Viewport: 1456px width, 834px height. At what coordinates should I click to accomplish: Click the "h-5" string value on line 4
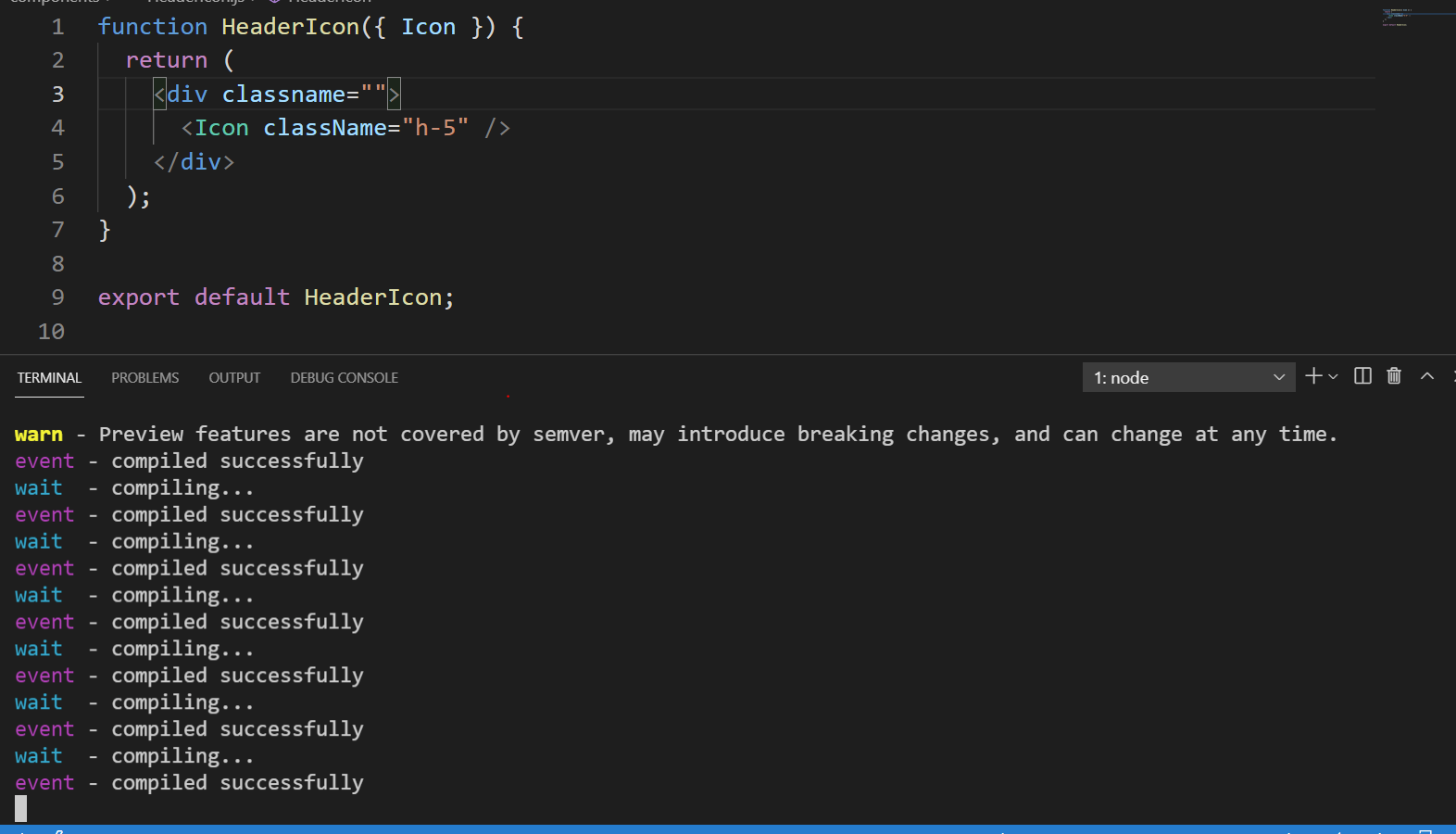435,128
